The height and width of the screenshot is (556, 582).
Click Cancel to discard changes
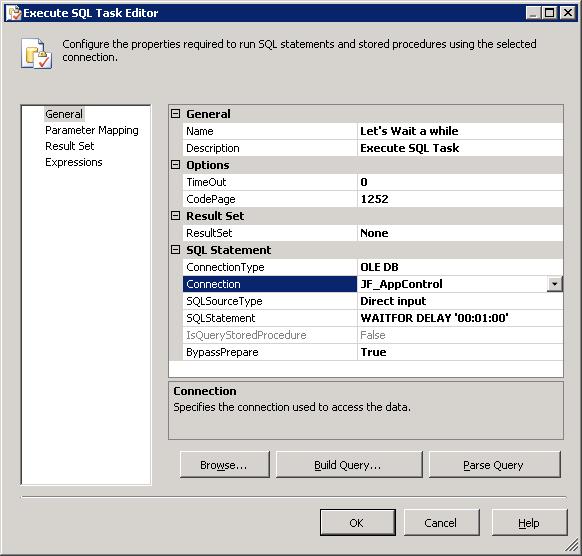tap(441, 523)
